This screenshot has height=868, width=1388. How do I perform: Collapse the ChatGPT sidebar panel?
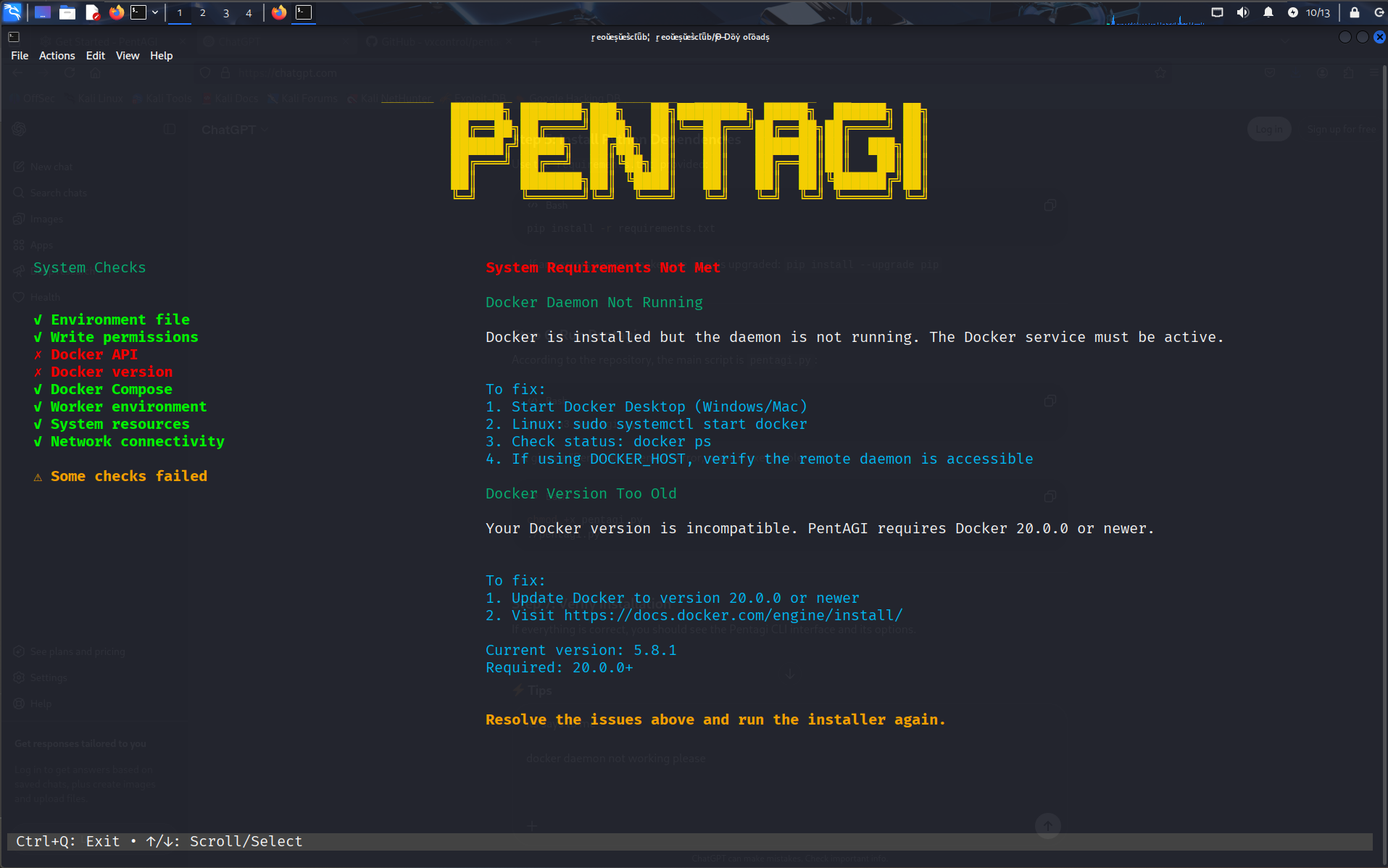170,129
